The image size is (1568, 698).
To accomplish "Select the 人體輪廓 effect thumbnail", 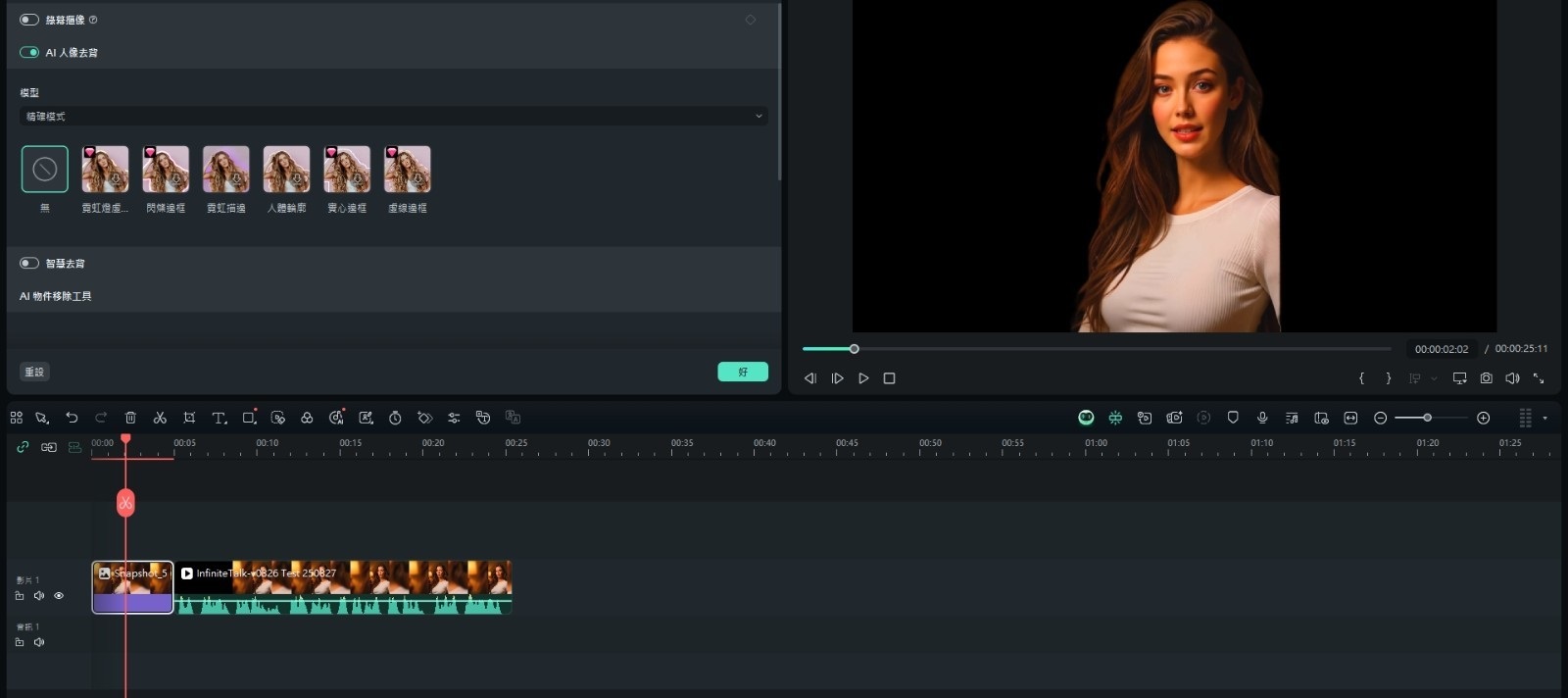I will point(286,170).
